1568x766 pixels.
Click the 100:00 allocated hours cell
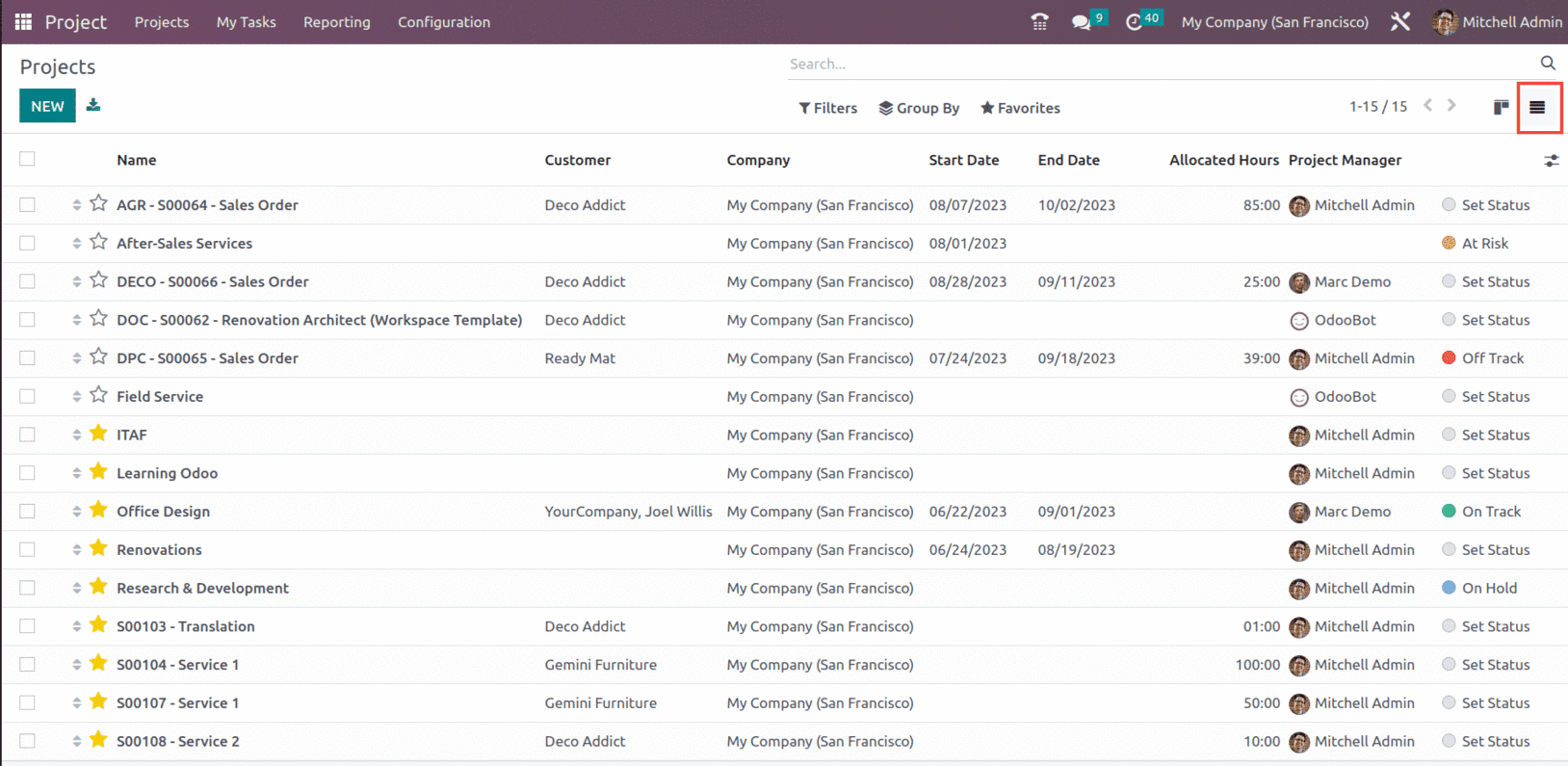click(1258, 665)
